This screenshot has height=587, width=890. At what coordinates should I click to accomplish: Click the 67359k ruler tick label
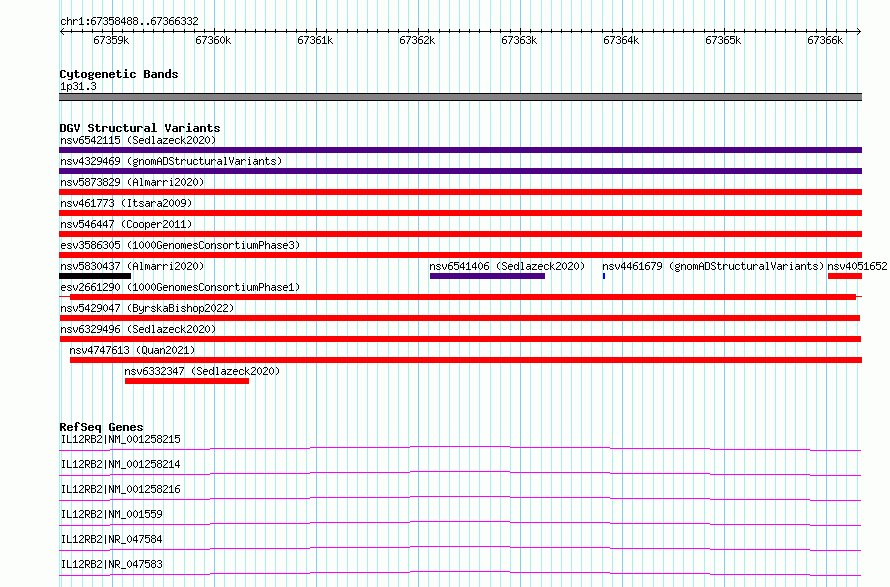point(111,40)
